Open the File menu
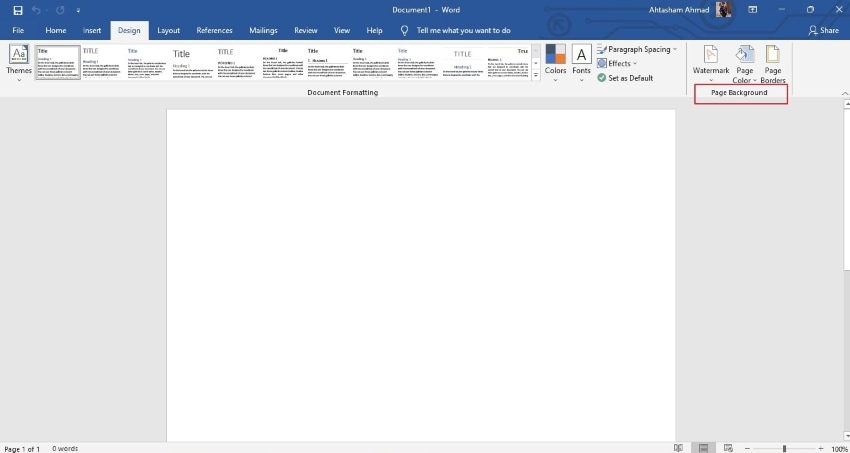Image resolution: width=850 pixels, height=453 pixels. click(x=18, y=30)
